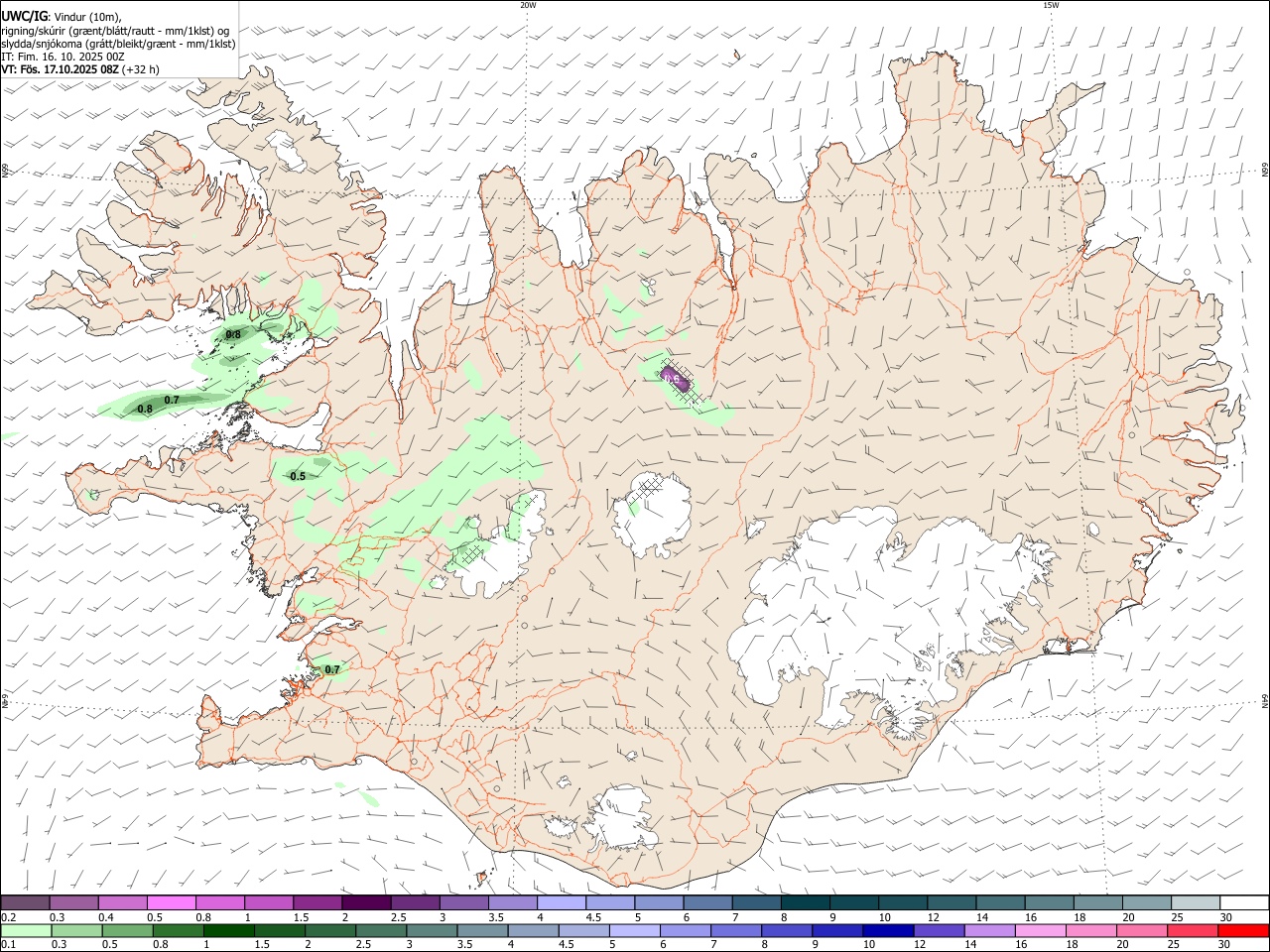Click the bright pink swatch between 0.5 and 0.8
The image size is (1270, 952).
point(171,902)
